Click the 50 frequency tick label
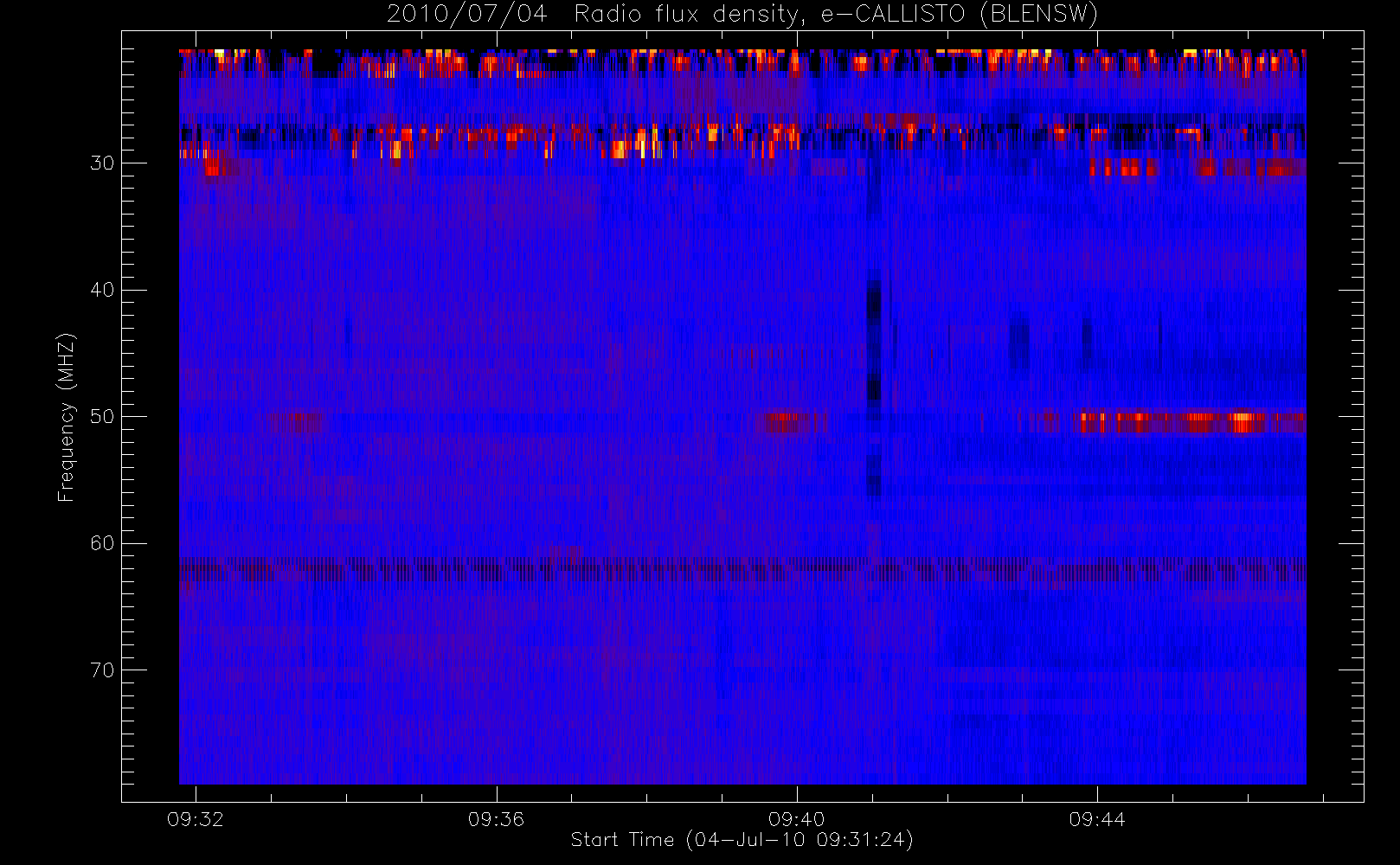The height and width of the screenshot is (865, 1400). click(102, 416)
